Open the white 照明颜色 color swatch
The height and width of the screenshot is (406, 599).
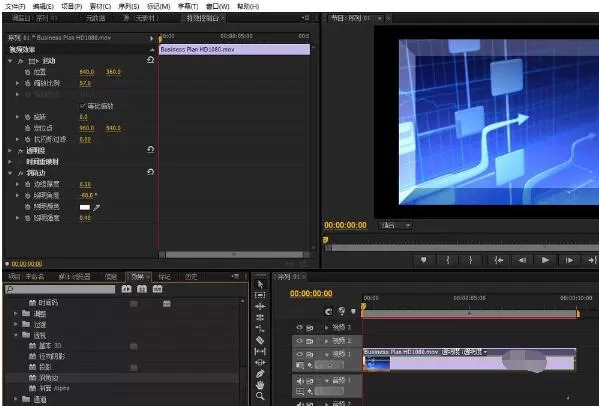[x=85, y=207]
